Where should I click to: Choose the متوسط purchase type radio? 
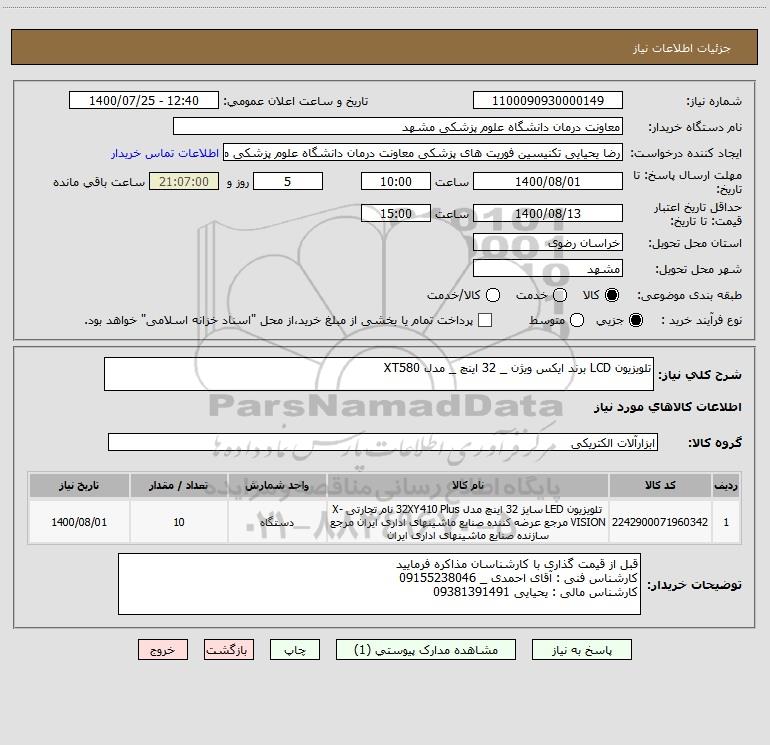click(577, 320)
